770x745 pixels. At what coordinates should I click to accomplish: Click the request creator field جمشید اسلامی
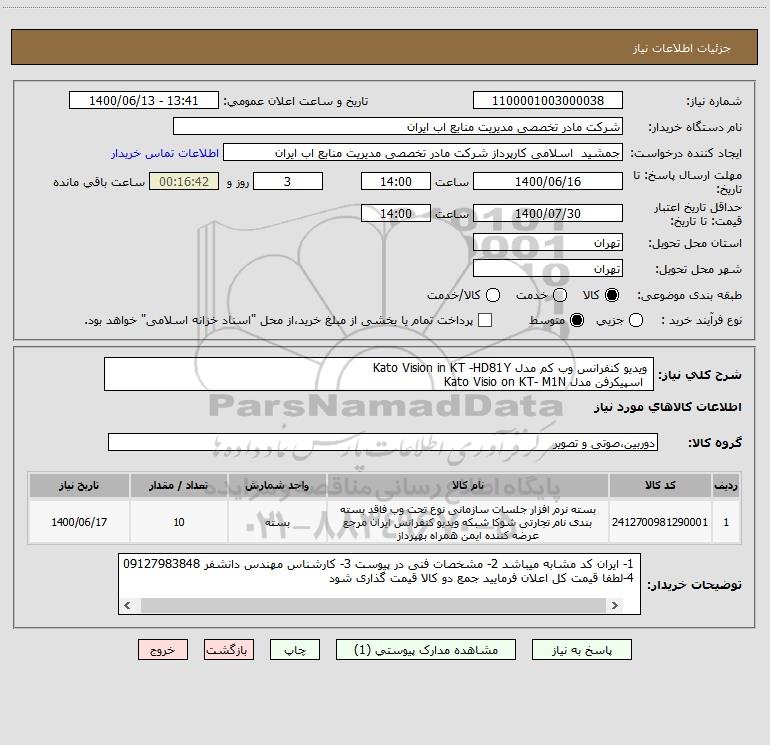[423, 153]
